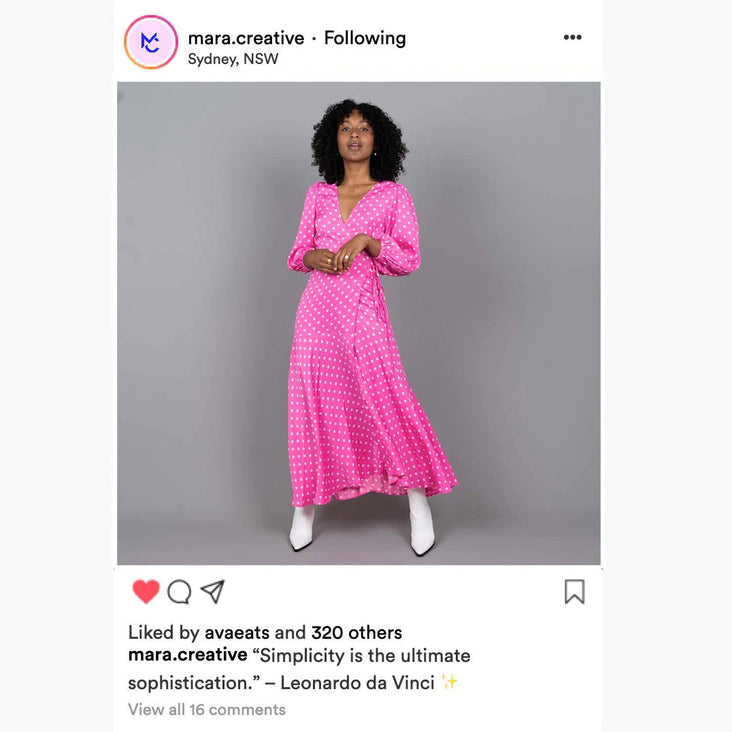Expand View all 16 comments

coord(207,710)
